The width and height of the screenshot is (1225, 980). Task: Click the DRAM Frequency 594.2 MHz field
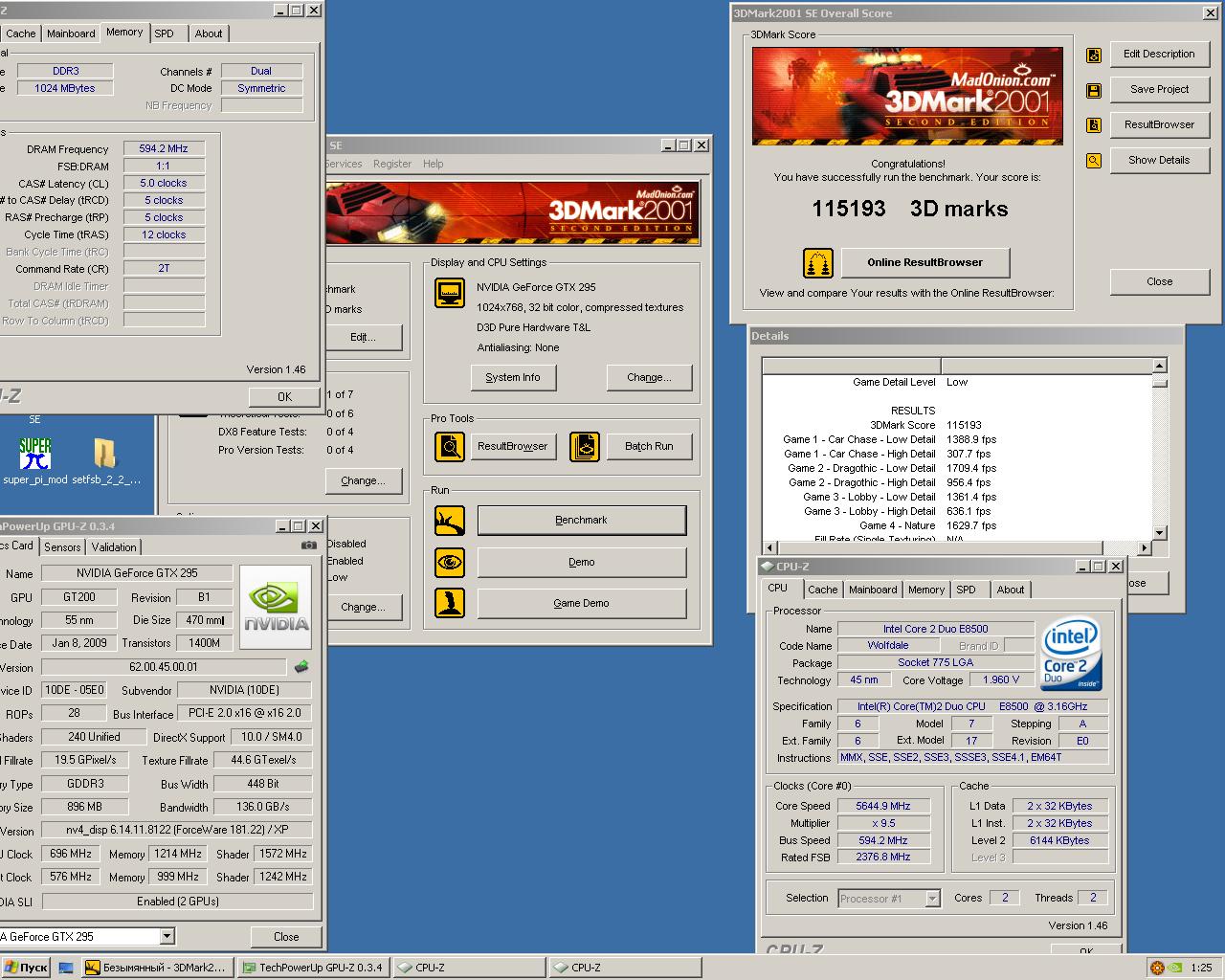tap(164, 149)
